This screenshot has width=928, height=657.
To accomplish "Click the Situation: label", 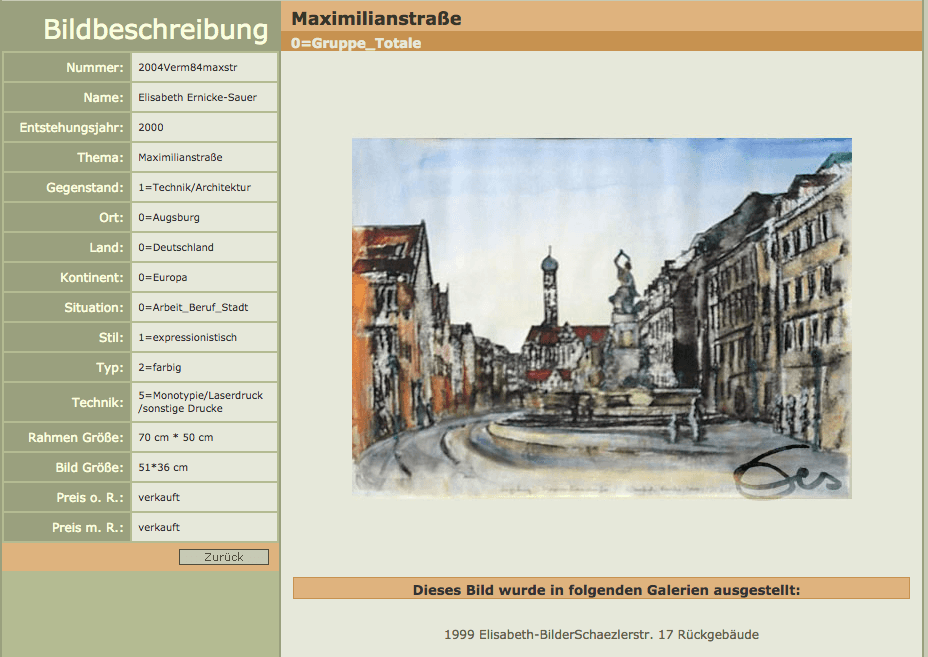I will point(94,307).
